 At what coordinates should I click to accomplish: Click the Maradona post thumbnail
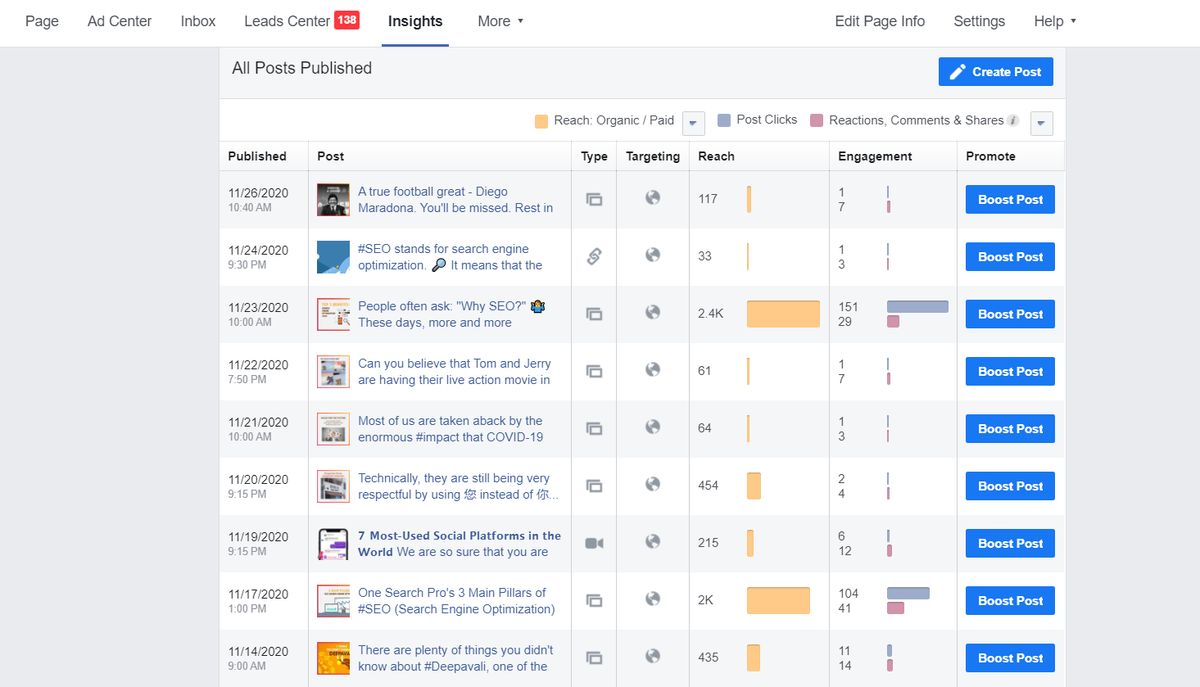coord(333,199)
